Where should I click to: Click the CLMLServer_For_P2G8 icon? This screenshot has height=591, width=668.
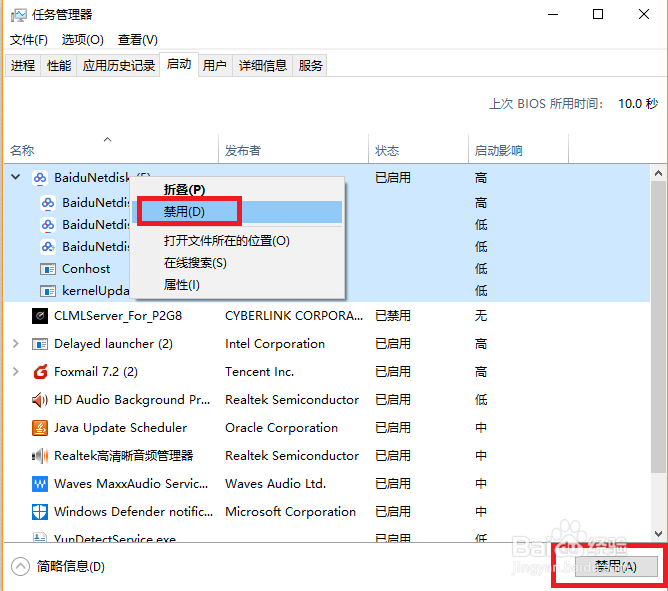[40, 316]
